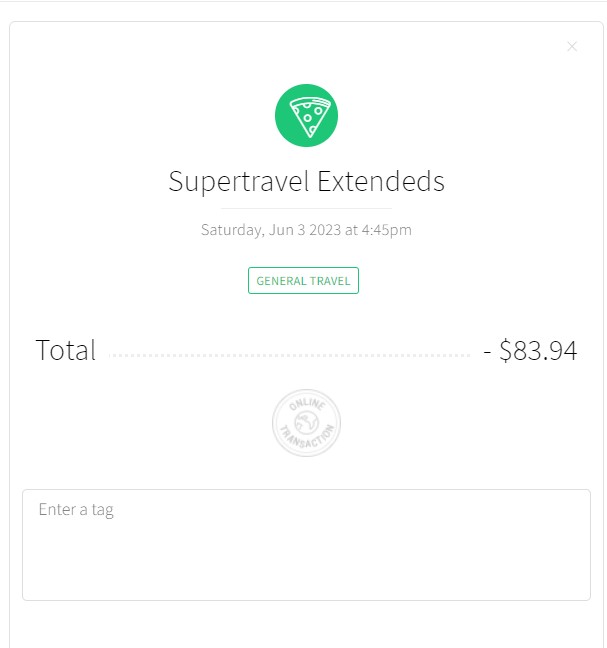607x648 pixels.
Task: Select the GENERAL TRAVEL category badge
Action: pyautogui.click(x=303, y=281)
